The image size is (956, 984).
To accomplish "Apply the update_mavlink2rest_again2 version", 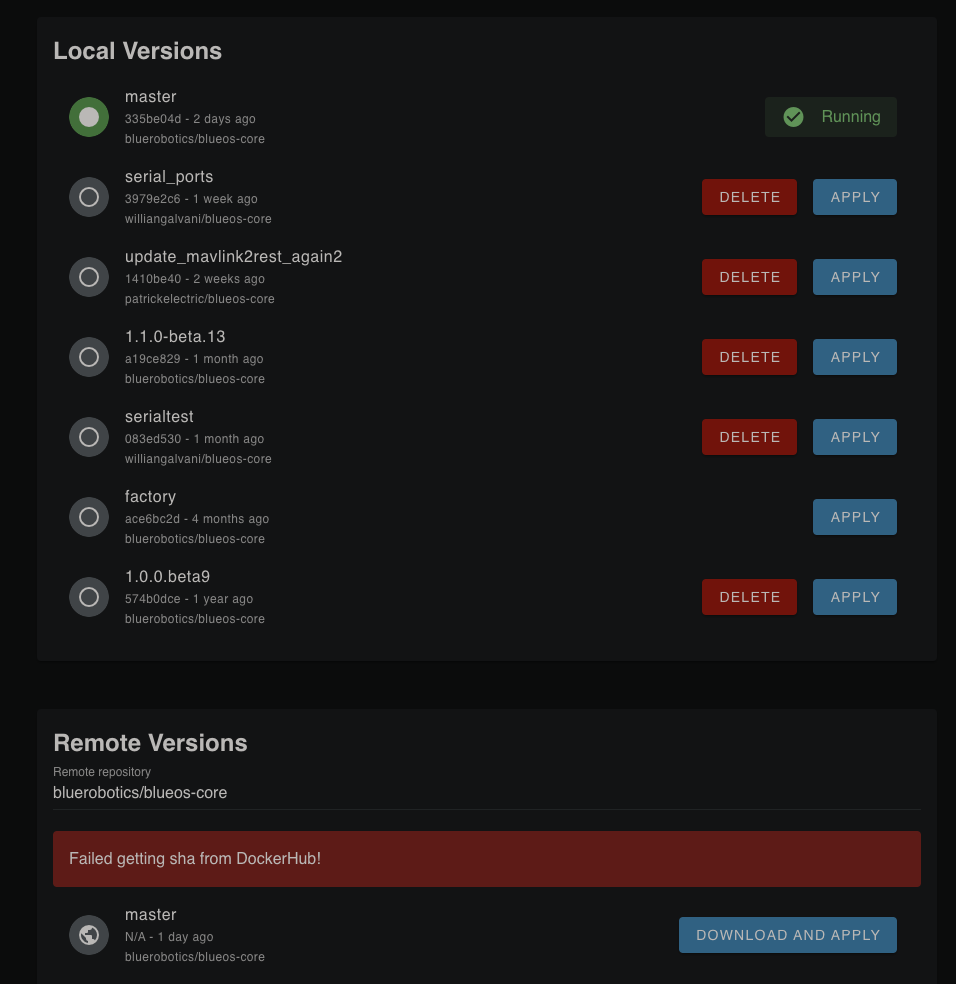I will click(x=854, y=276).
